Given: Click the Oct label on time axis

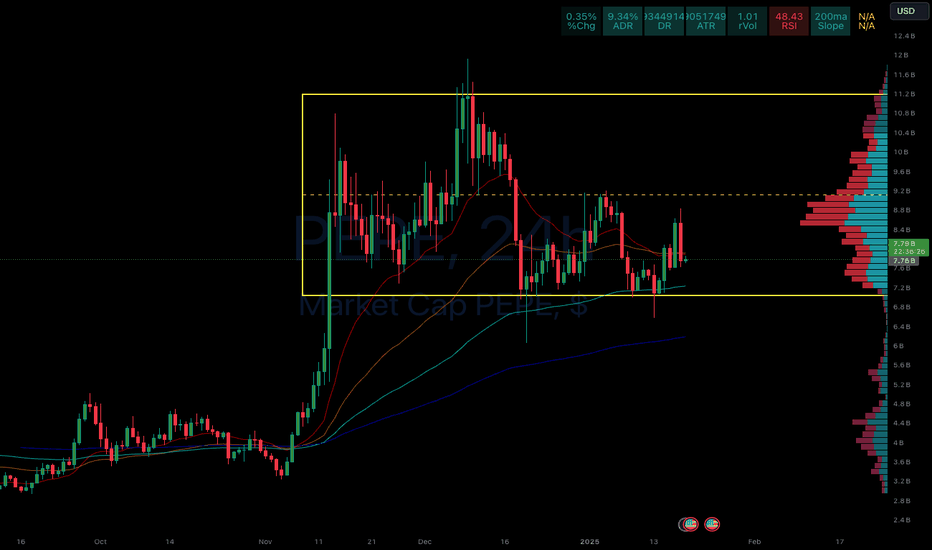Looking at the screenshot, I should tap(100, 542).
